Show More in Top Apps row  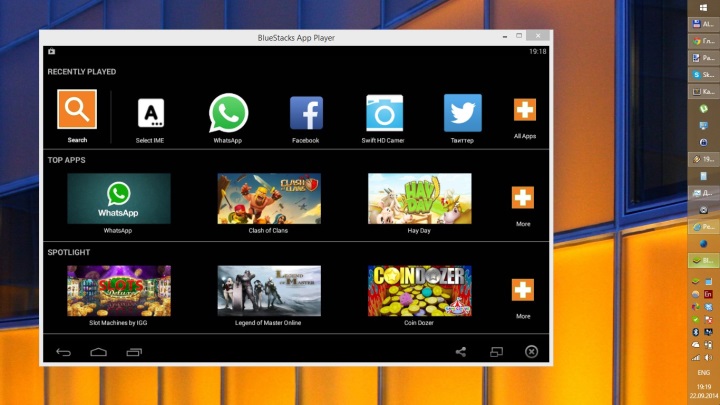tap(523, 197)
